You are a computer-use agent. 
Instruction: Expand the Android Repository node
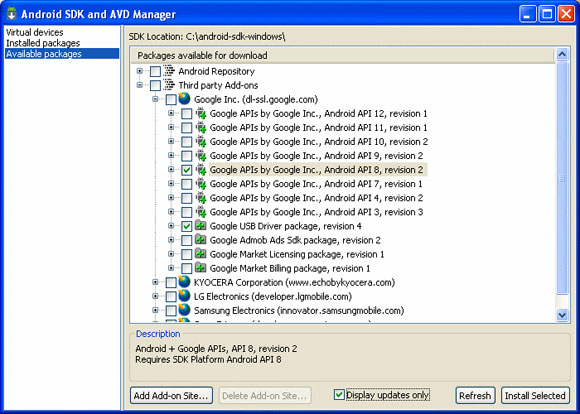[x=139, y=71]
